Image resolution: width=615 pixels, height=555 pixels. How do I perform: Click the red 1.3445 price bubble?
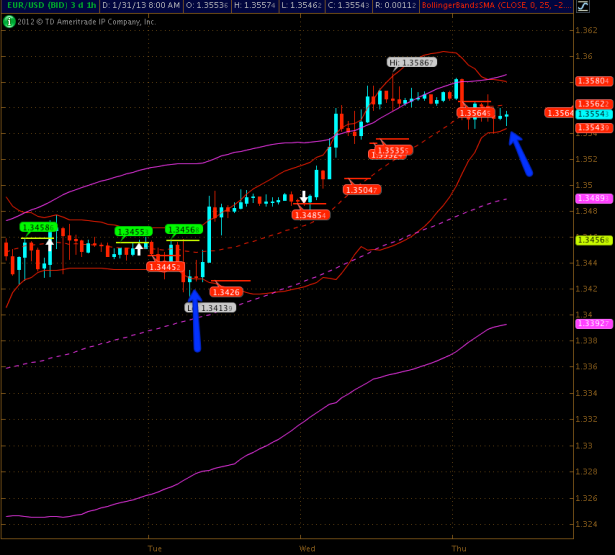point(165,267)
